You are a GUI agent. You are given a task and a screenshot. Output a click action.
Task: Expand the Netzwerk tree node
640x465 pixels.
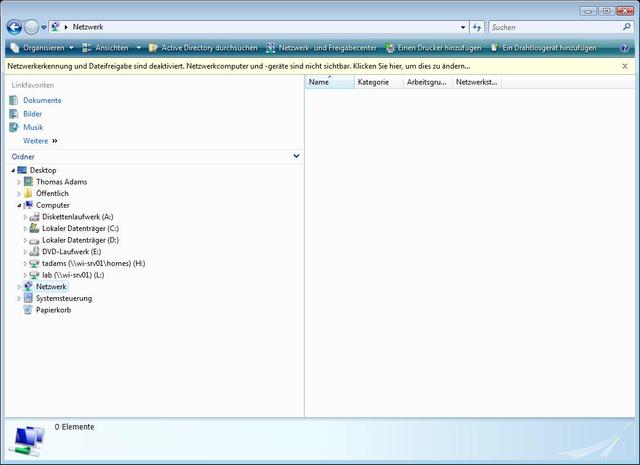[19, 287]
